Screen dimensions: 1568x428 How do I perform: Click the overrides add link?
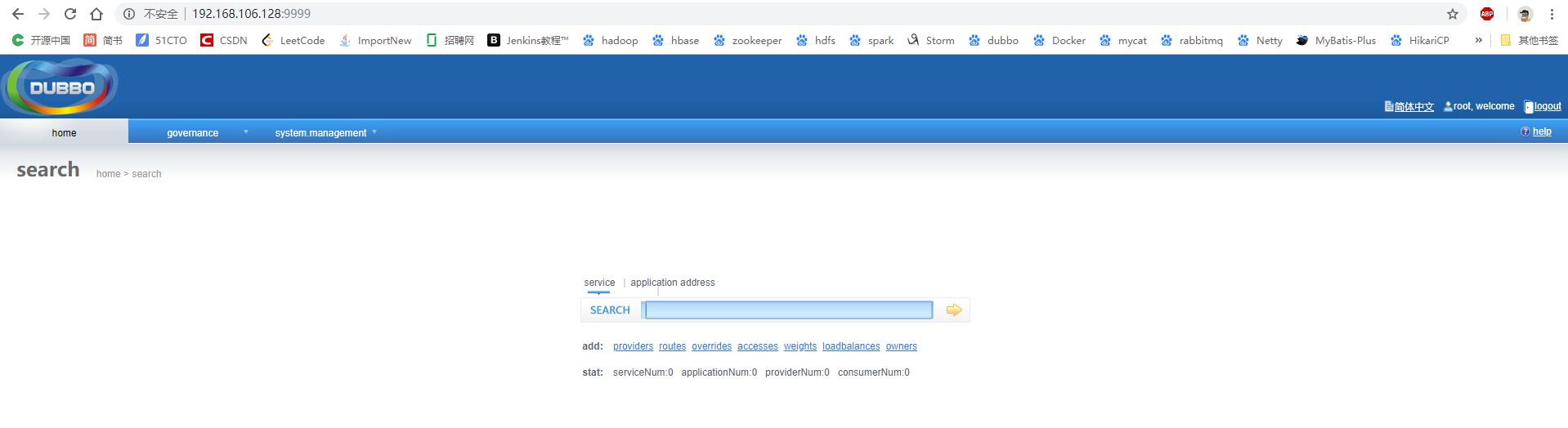(x=711, y=346)
